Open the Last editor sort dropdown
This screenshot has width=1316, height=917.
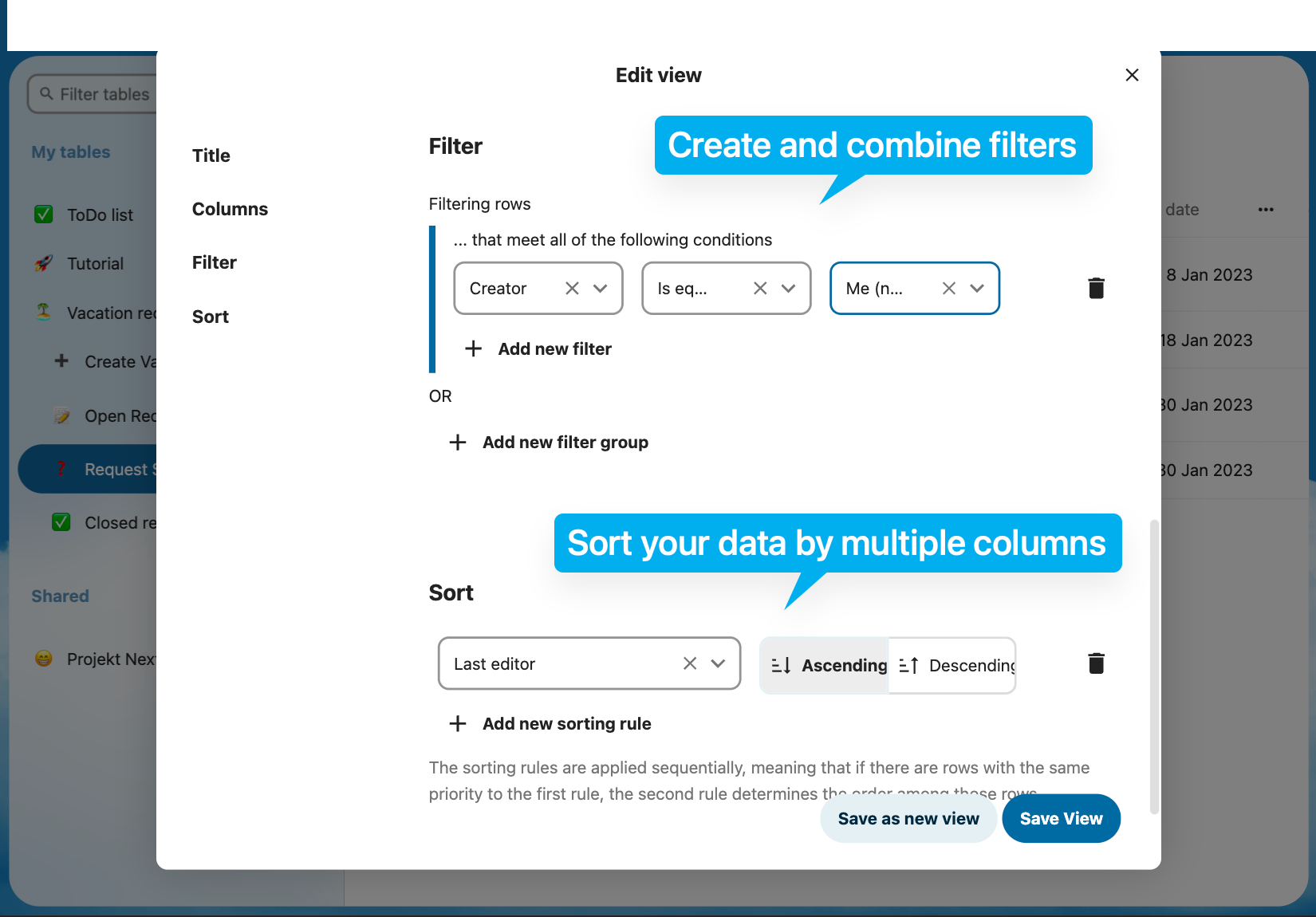point(718,663)
